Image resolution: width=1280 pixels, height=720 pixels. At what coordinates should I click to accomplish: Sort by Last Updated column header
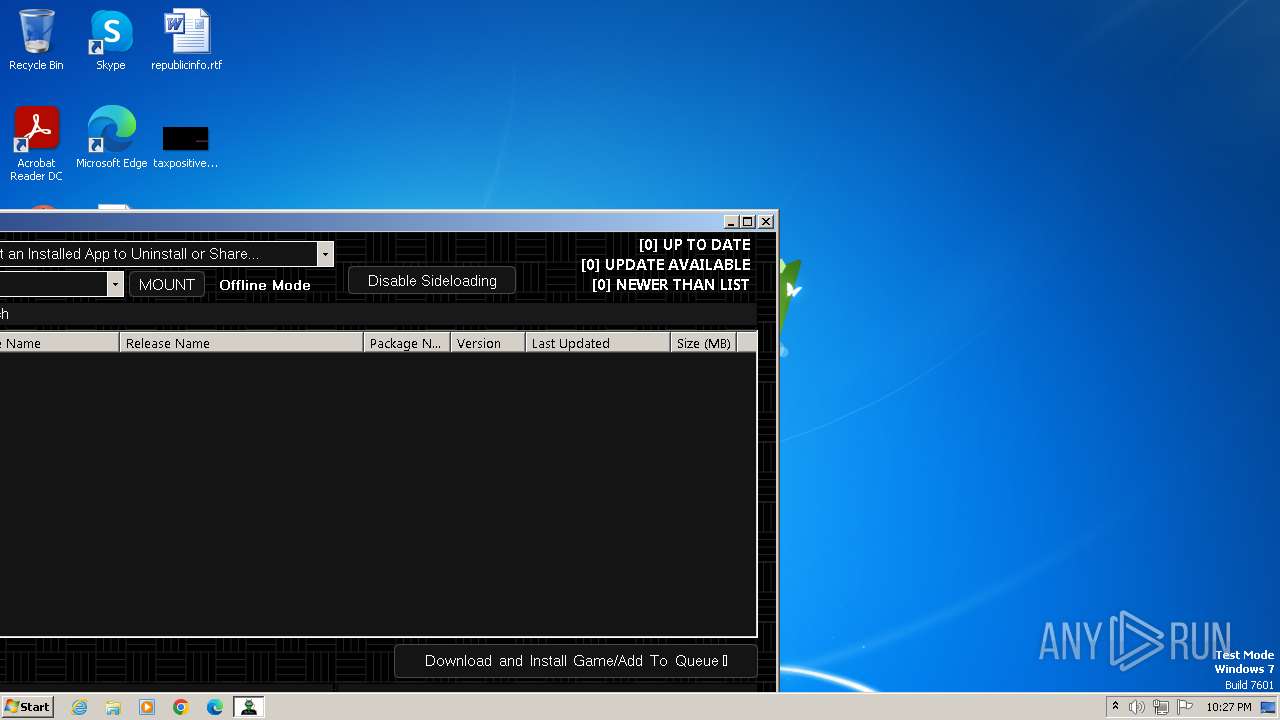pos(598,343)
